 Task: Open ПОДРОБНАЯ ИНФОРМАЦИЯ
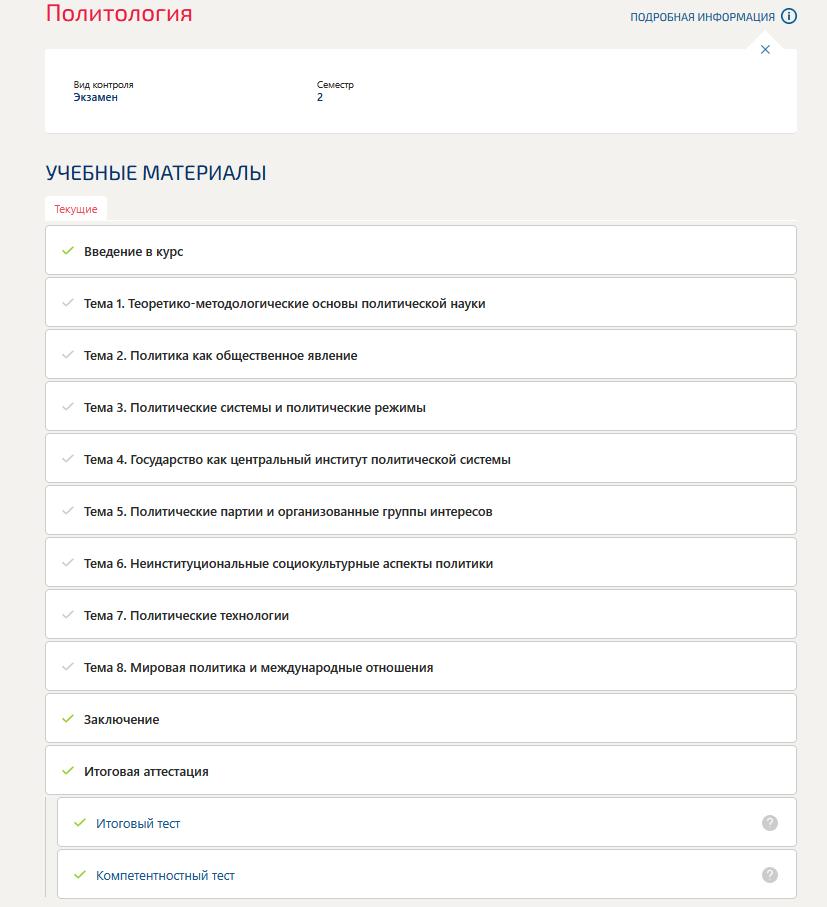702,15
